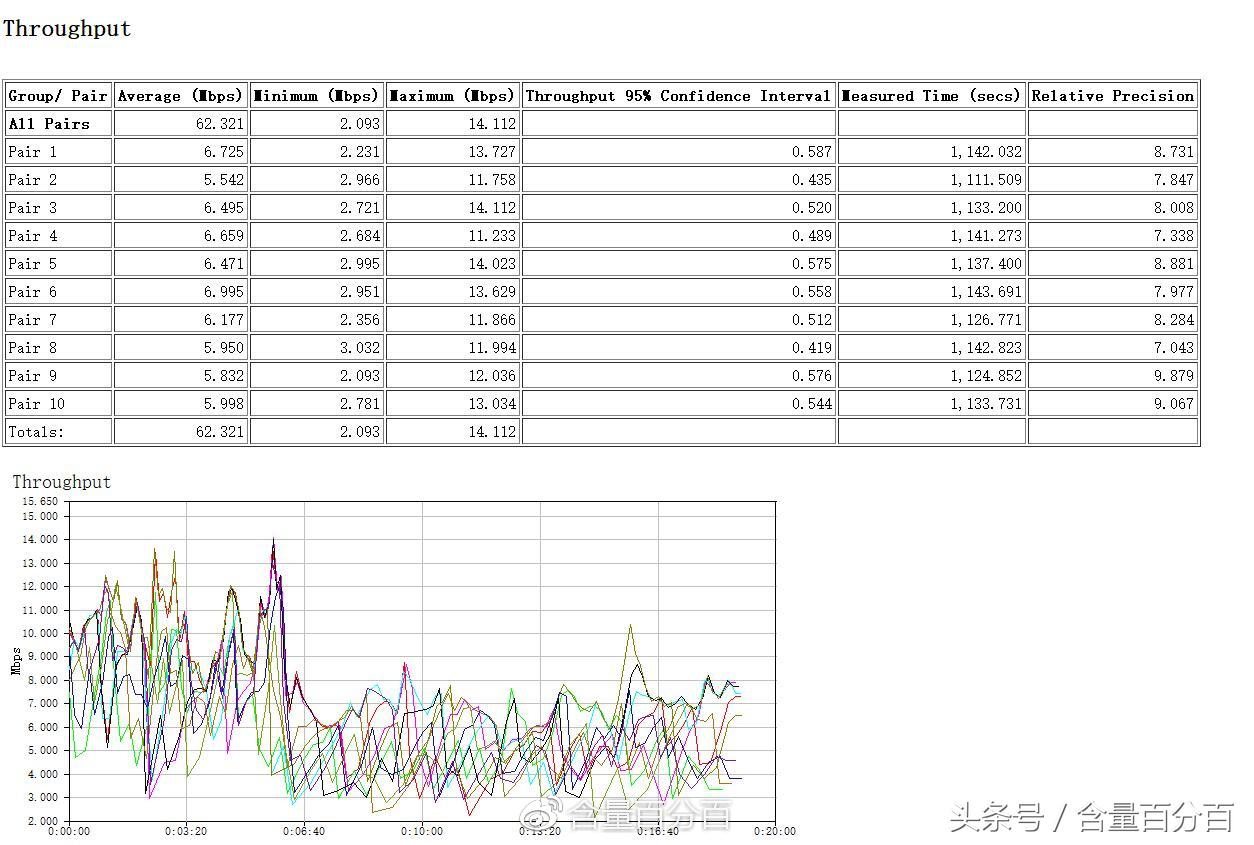Select the Pair 7 row label
The width and height of the screenshot is (1254, 845).
pyautogui.click(x=33, y=320)
